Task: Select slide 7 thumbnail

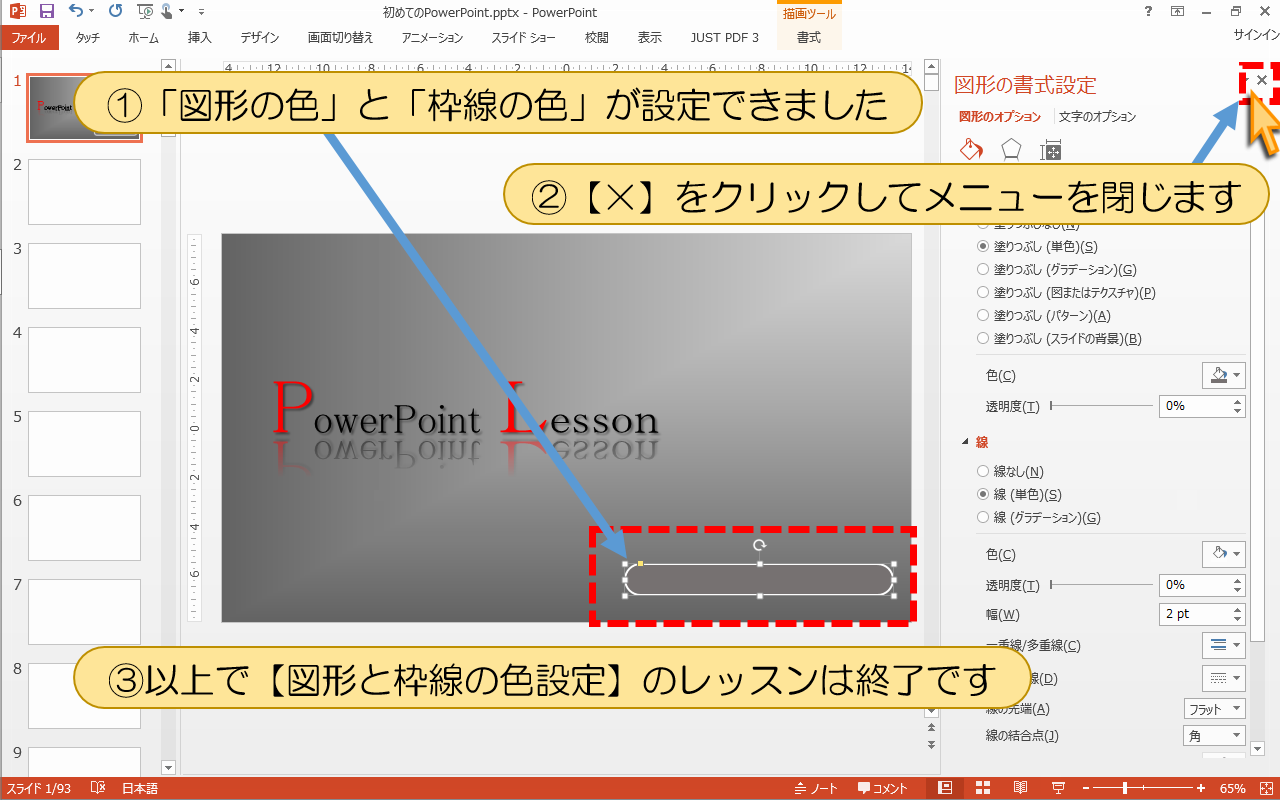Action: 84,612
